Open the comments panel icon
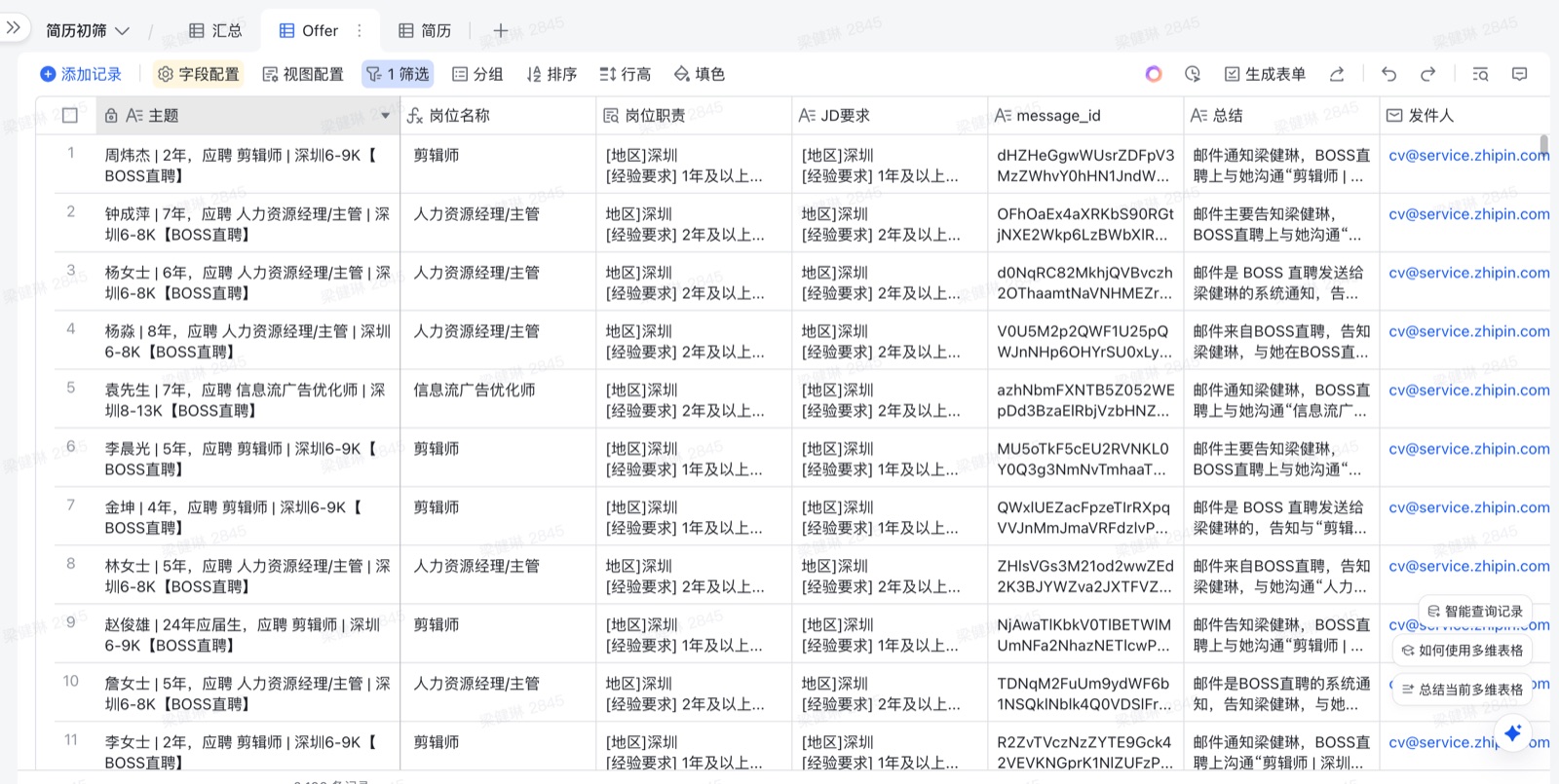 pos(1519,74)
